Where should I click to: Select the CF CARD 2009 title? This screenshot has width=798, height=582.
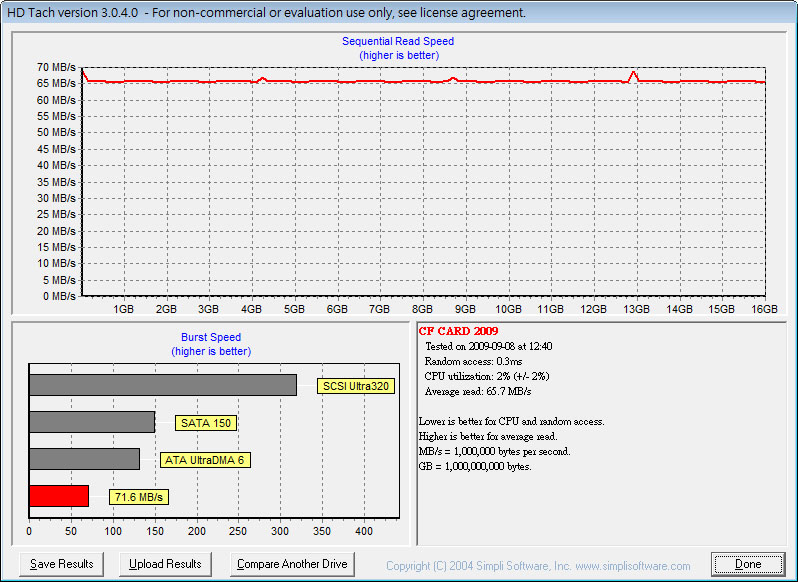tap(458, 331)
